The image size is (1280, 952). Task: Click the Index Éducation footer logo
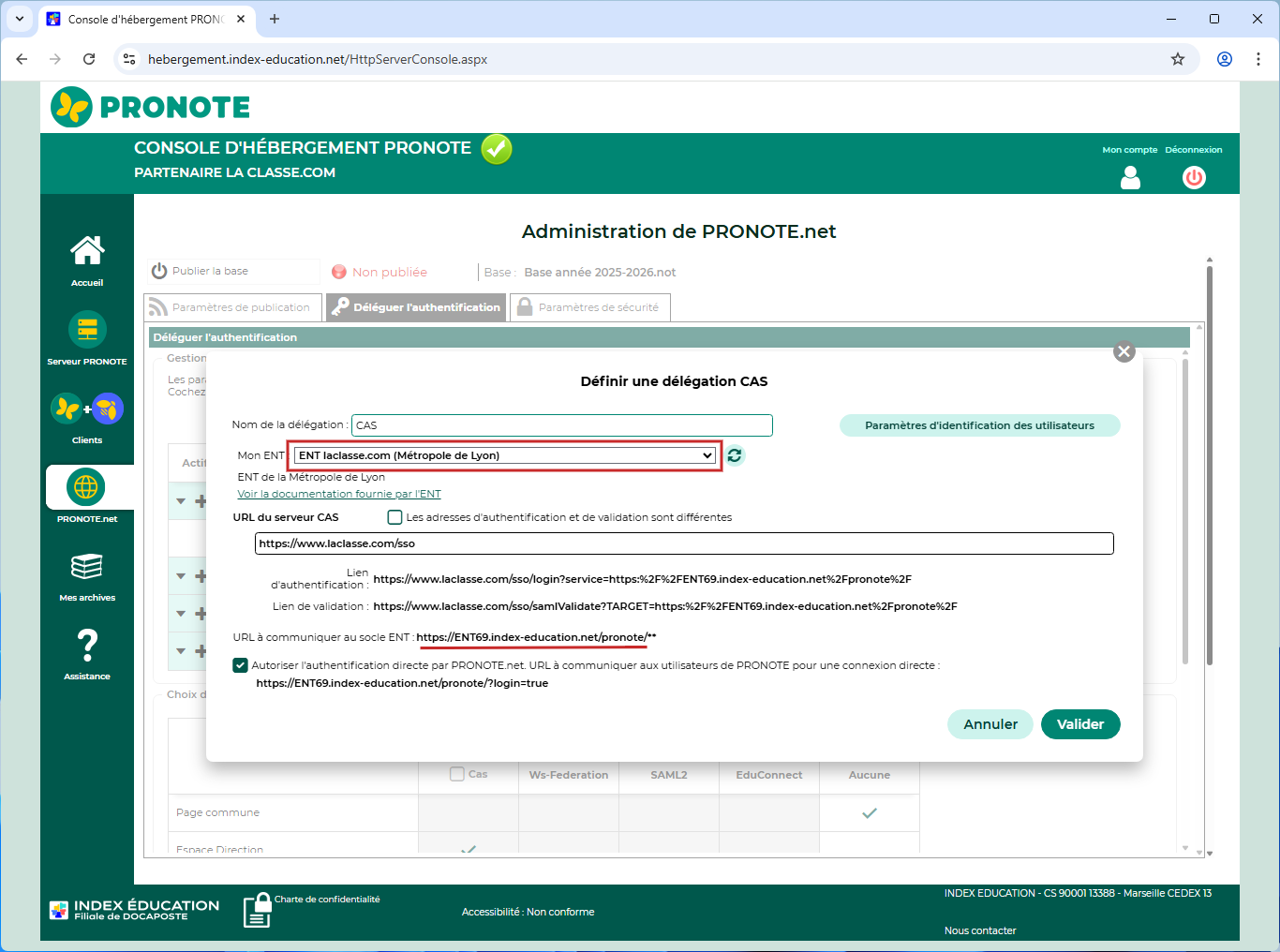[x=134, y=910]
